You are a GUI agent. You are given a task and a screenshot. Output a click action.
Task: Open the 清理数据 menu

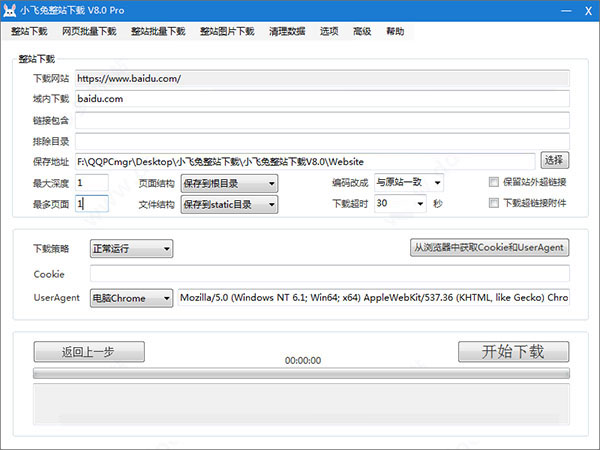coord(287,31)
